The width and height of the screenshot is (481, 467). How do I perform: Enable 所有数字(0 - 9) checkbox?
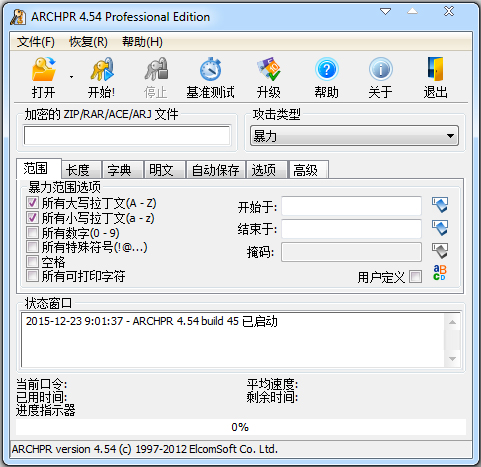(32, 232)
